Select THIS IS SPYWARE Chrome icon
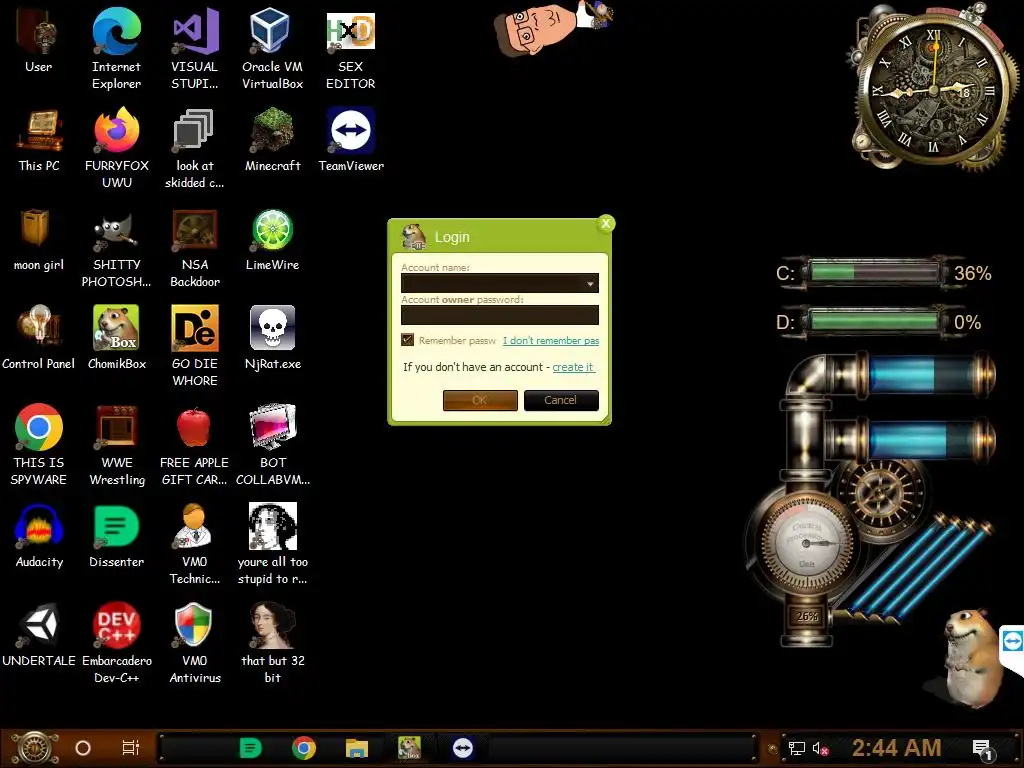 pos(39,445)
